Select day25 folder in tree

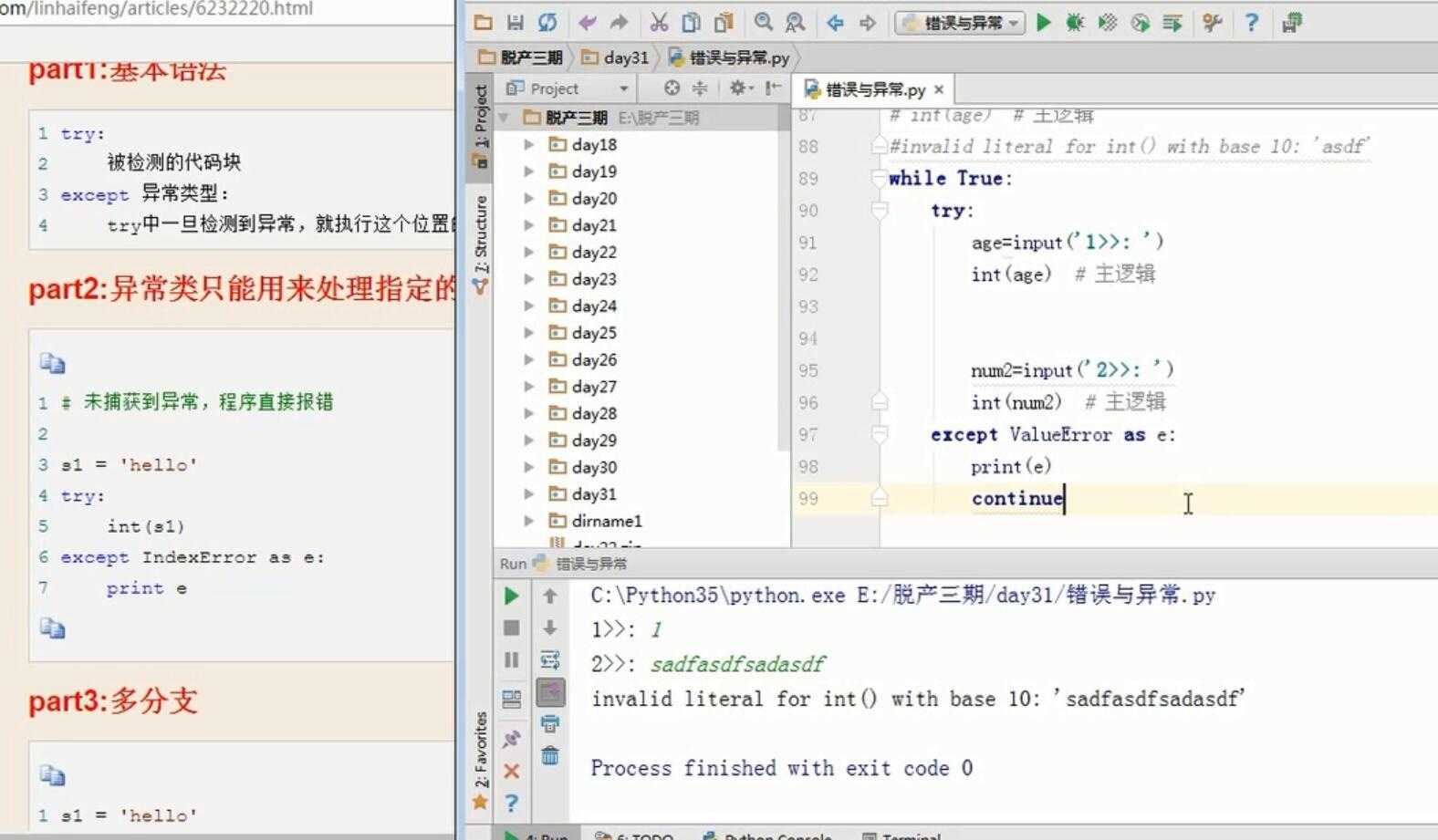594,333
